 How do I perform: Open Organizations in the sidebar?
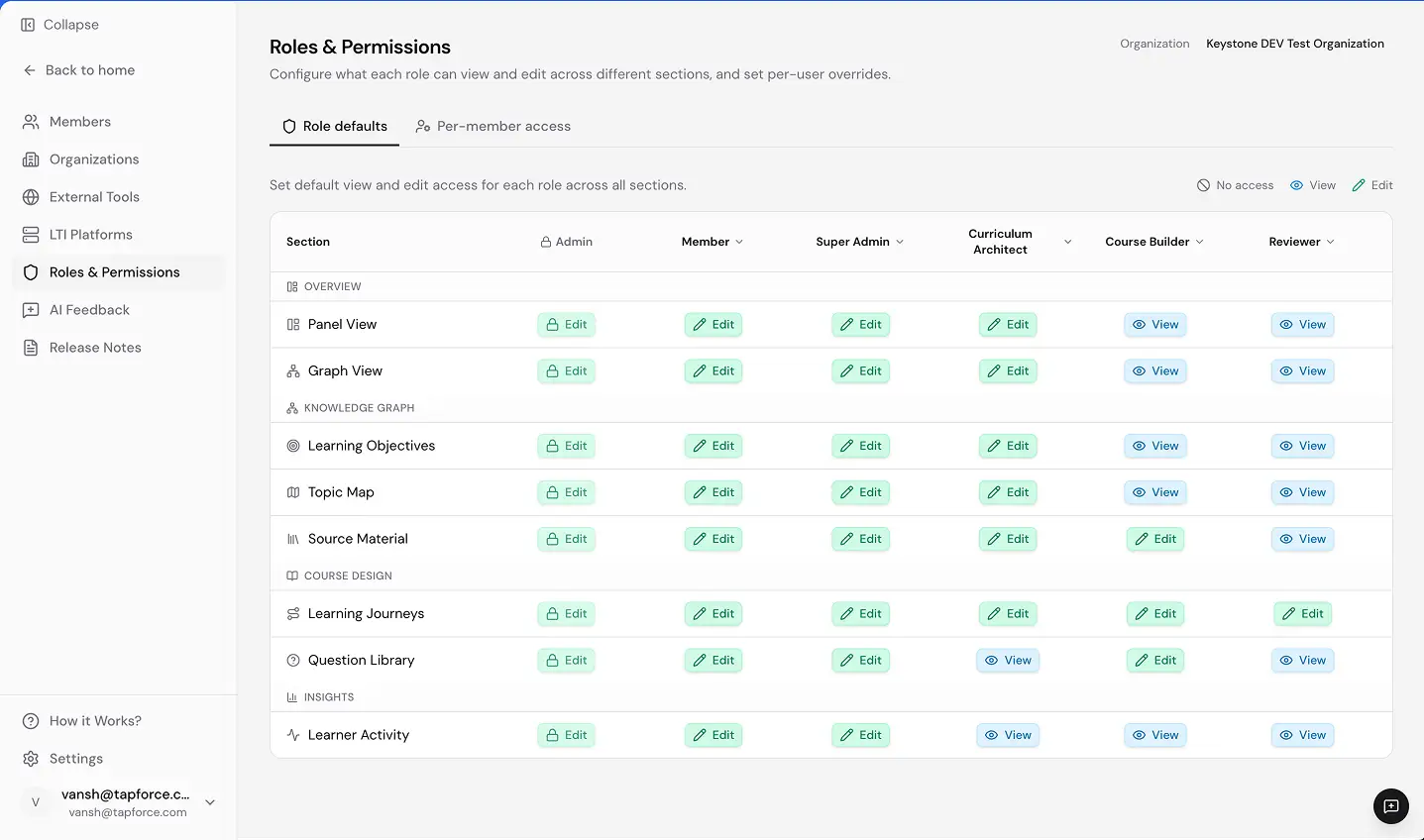[119, 159]
